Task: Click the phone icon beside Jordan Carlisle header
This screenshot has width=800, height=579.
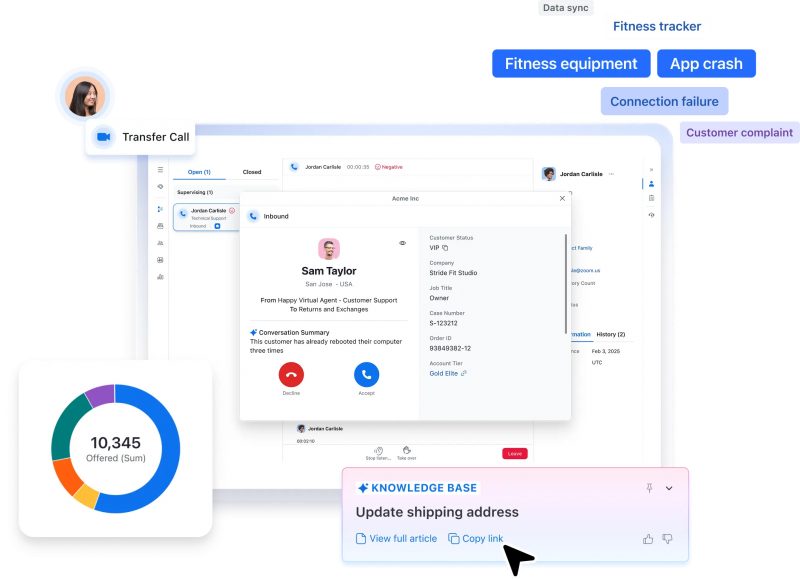Action: click(x=294, y=167)
